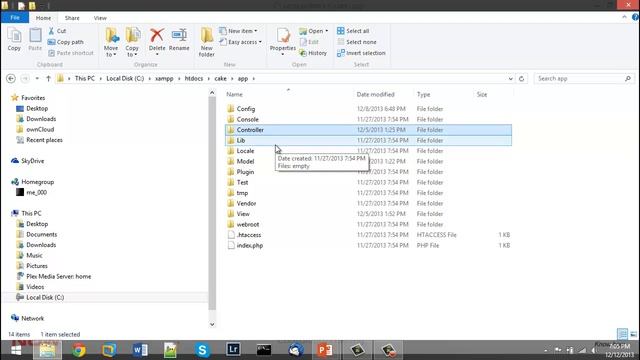Viewport: 640px width, 360px height.
Task: Open PowerPoint from the taskbar
Action: pos(325,350)
